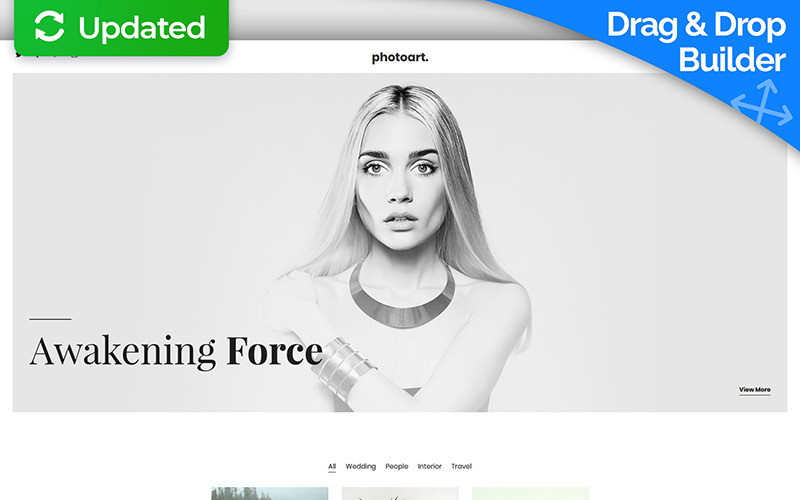Click the Awakening Force headline

click(x=176, y=351)
